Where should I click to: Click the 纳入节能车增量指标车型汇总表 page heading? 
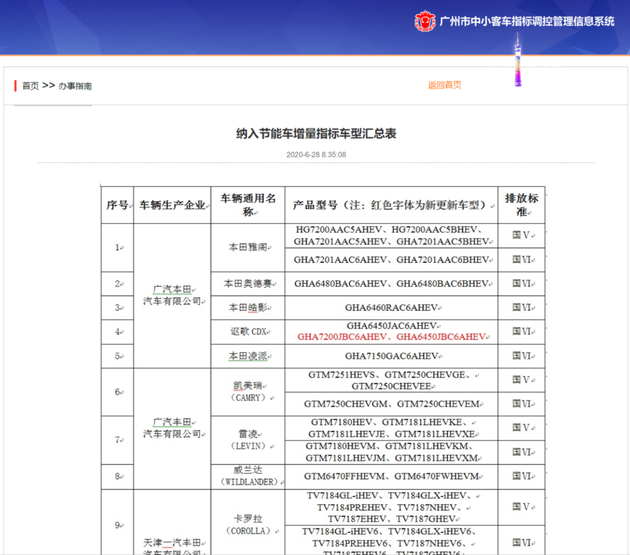316,133
